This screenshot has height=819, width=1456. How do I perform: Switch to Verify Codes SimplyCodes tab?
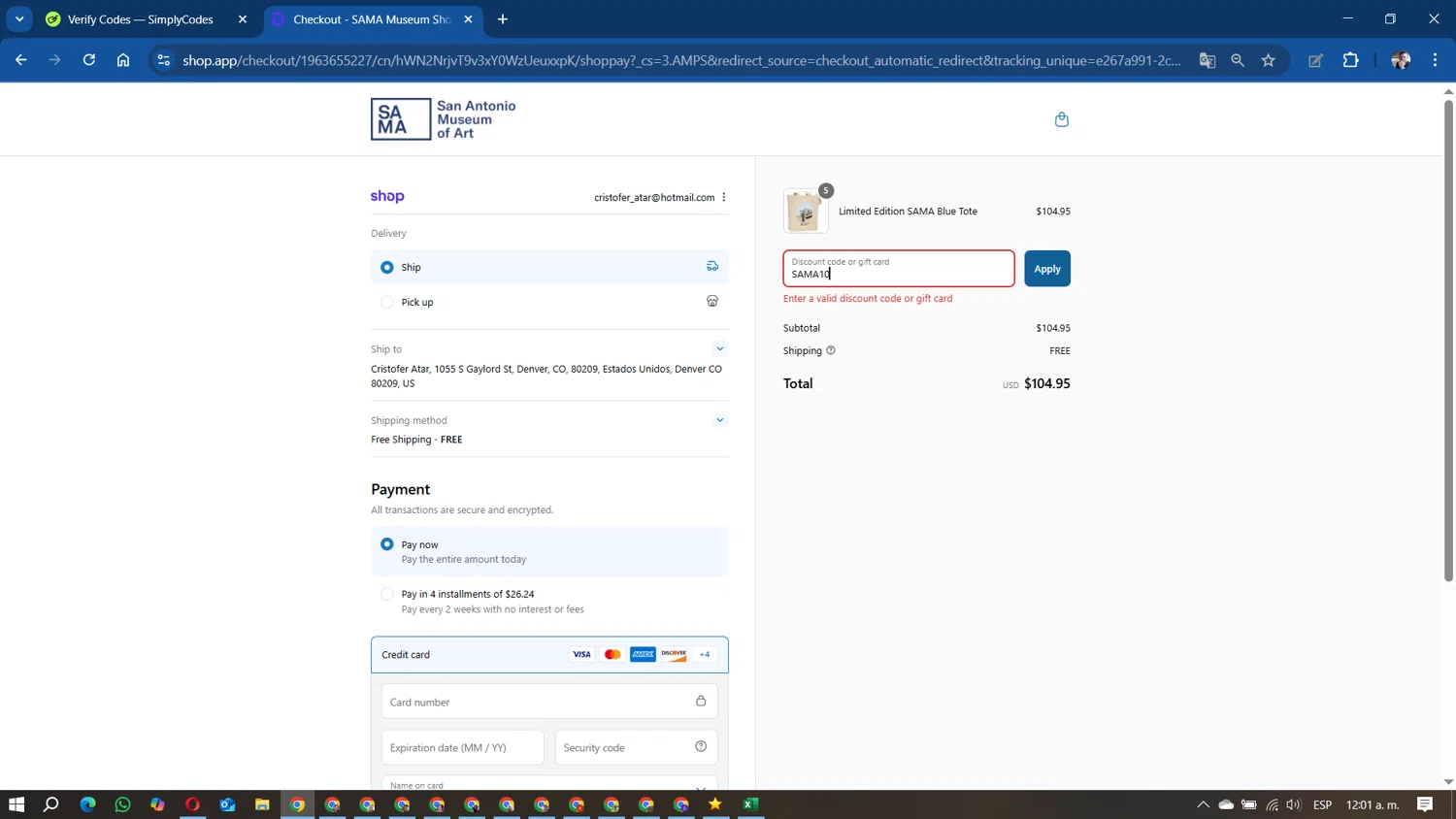(x=141, y=19)
